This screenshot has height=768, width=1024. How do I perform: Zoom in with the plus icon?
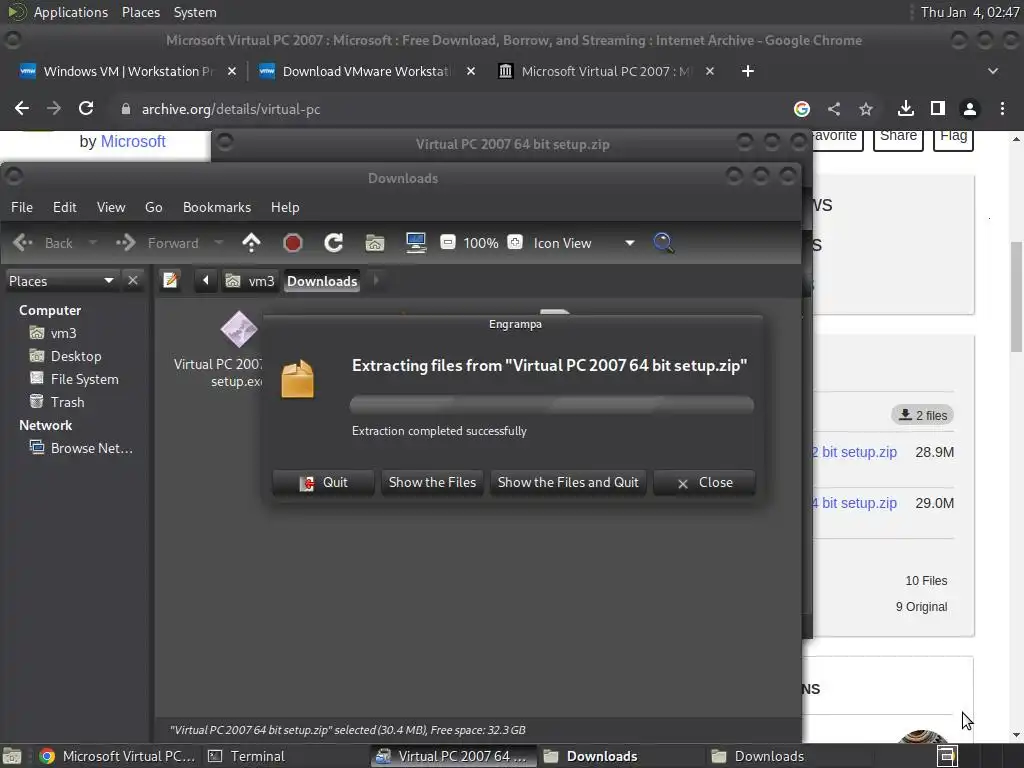[x=515, y=242]
